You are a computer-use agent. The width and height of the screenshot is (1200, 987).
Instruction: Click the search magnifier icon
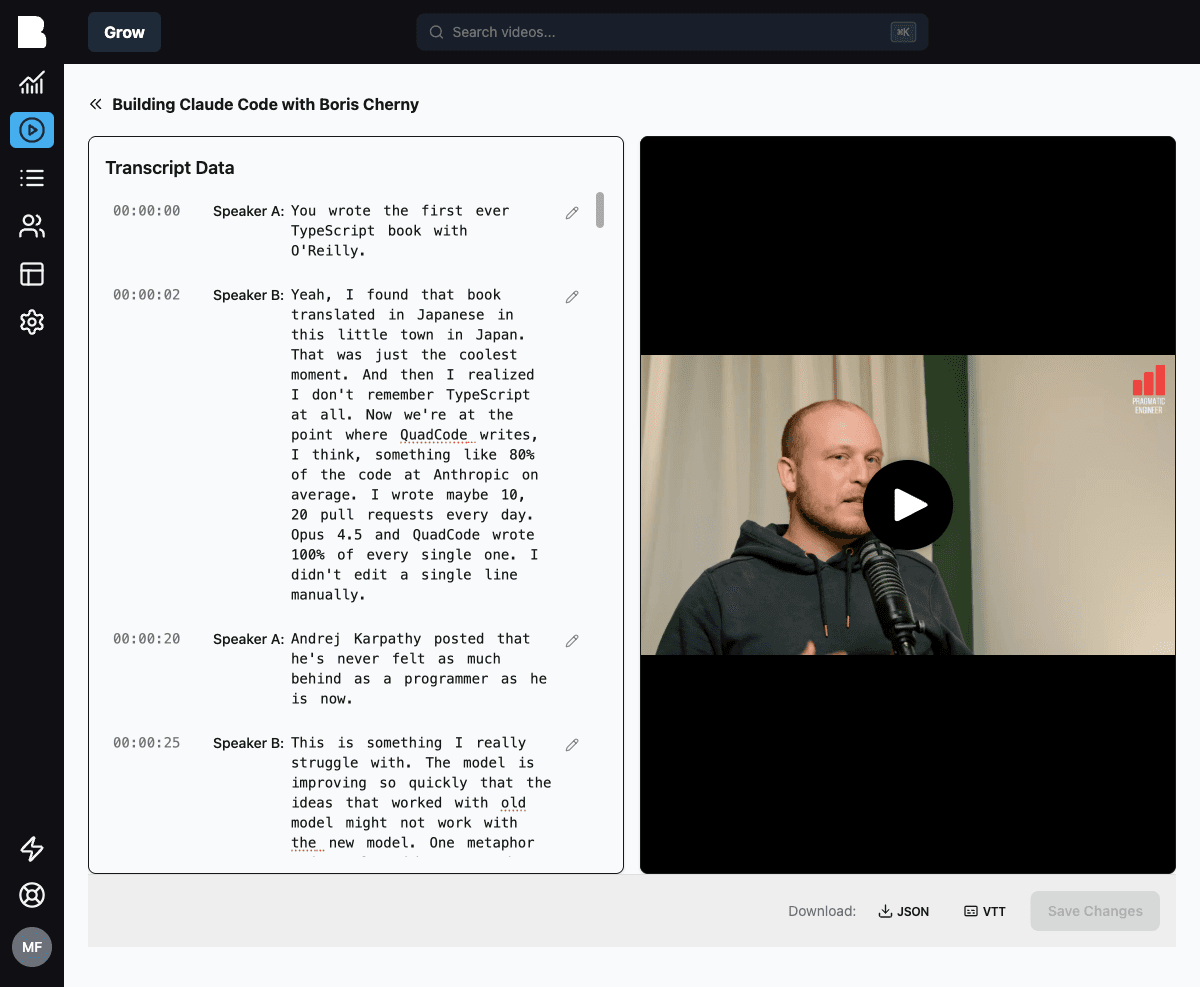[436, 32]
